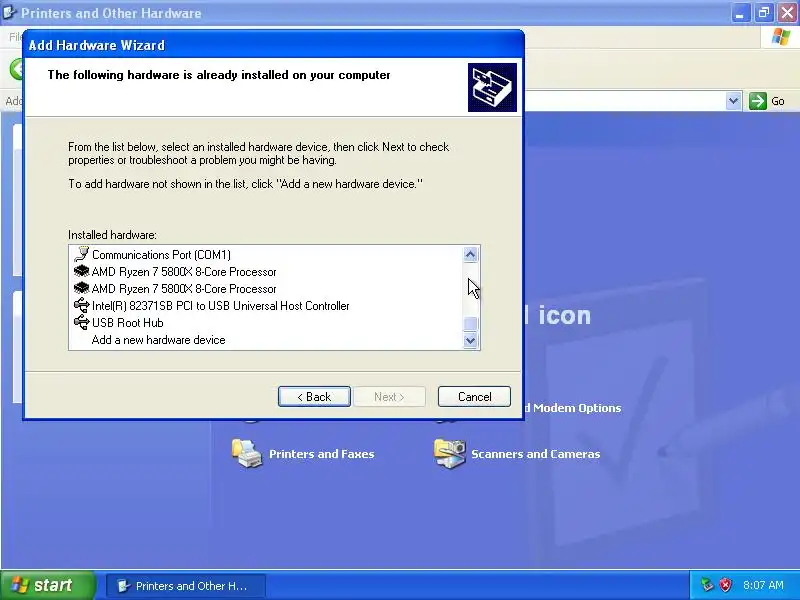This screenshot has width=800, height=600.
Task: Click the USB Root Hub icon
Action: click(x=81, y=322)
